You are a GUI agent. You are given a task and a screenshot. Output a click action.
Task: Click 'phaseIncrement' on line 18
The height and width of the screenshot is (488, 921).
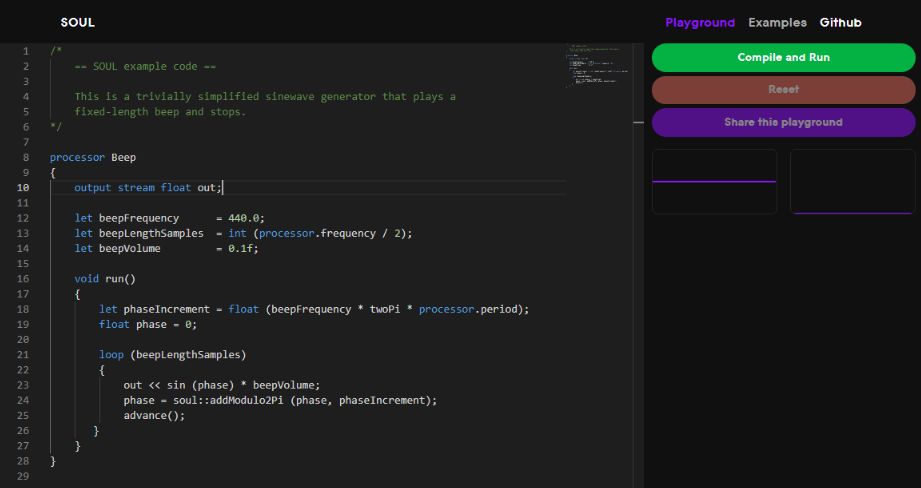pos(166,309)
